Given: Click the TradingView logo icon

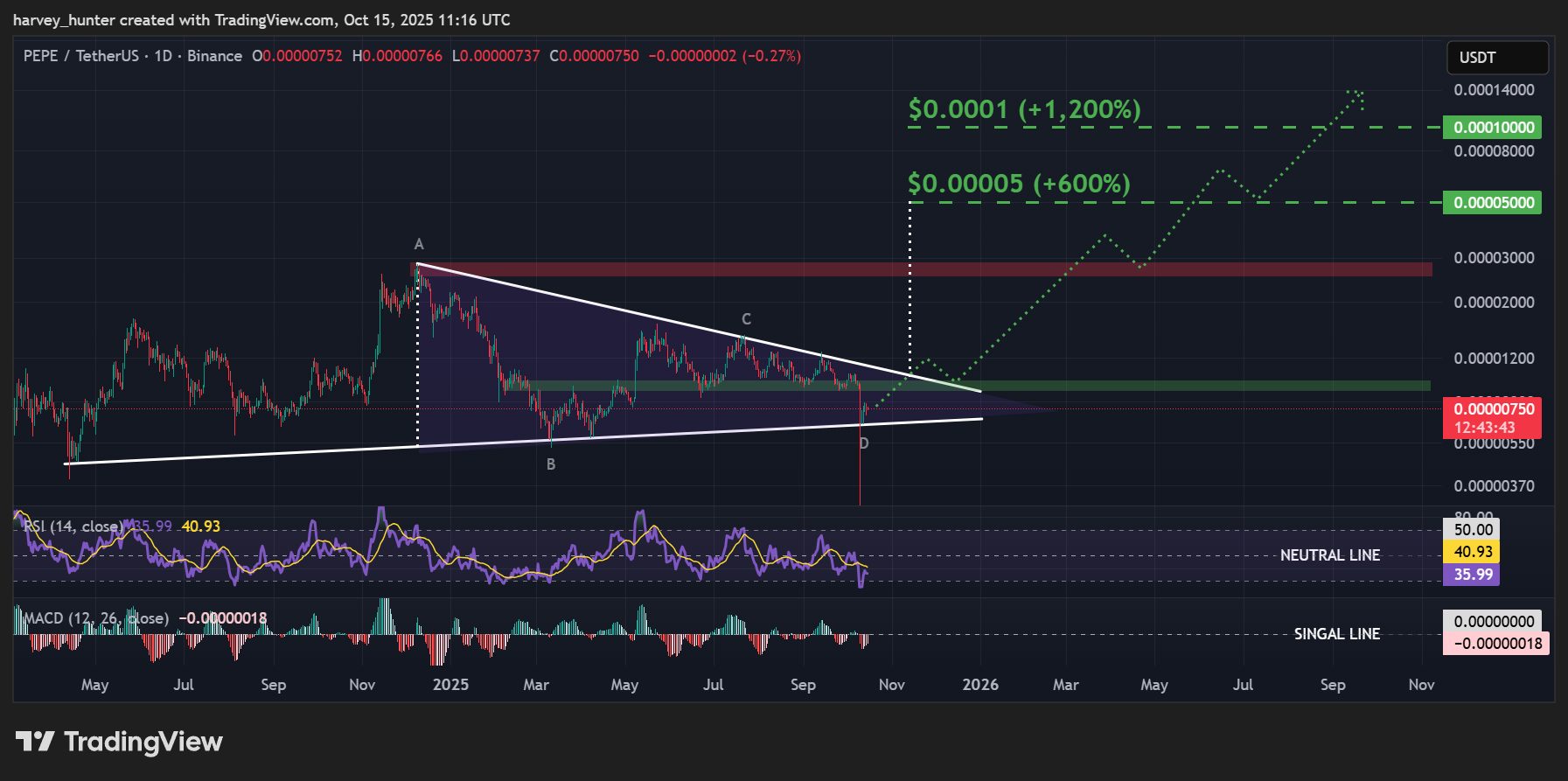Looking at the screenshot, I should pyautogui.click(x=35, y=742).
